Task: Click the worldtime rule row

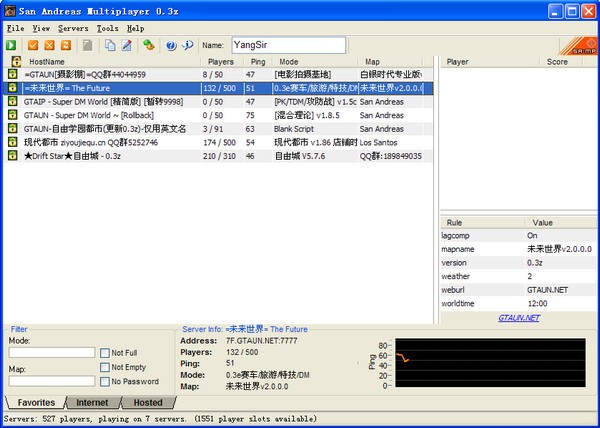Action: tap(518, 303)
